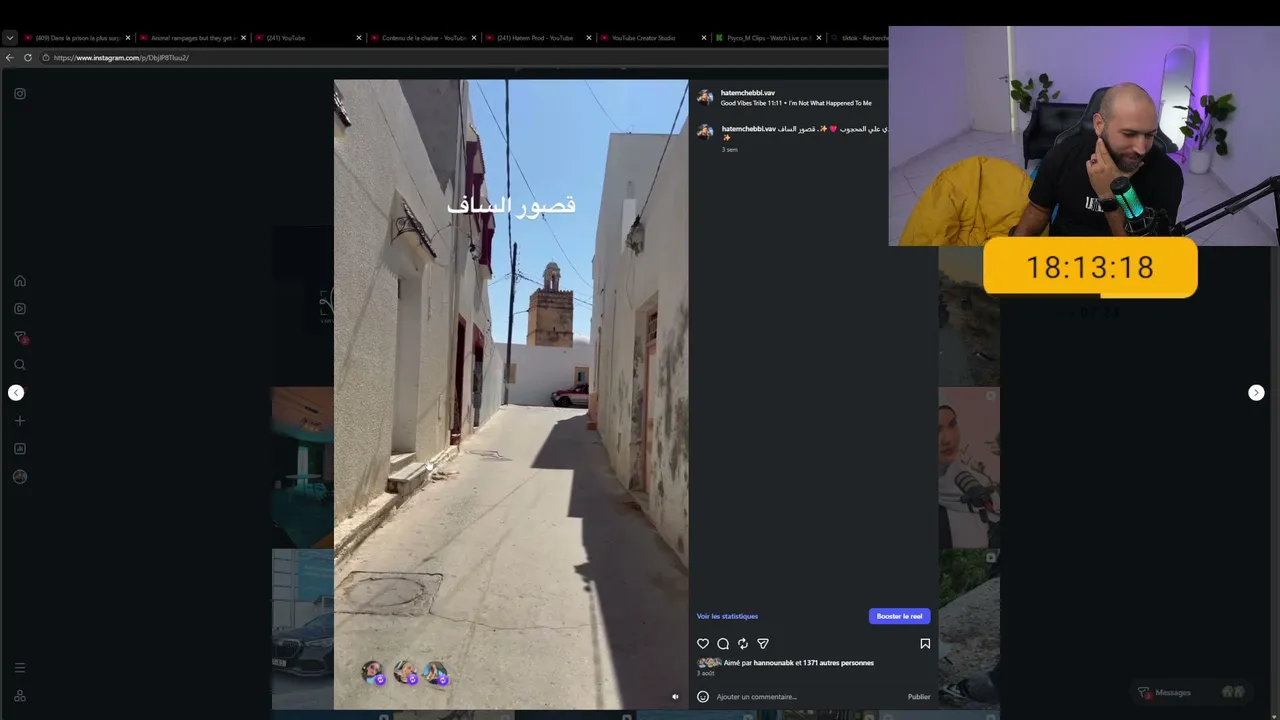This screenshot has width=1280, height=720.
Task: Open hatemchebbi.vav profile from post header
Action: [748, 93]
